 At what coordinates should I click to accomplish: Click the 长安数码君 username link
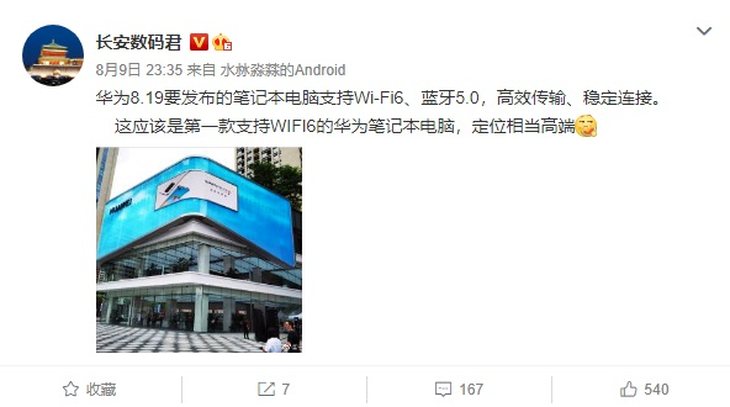click(139, 42)
